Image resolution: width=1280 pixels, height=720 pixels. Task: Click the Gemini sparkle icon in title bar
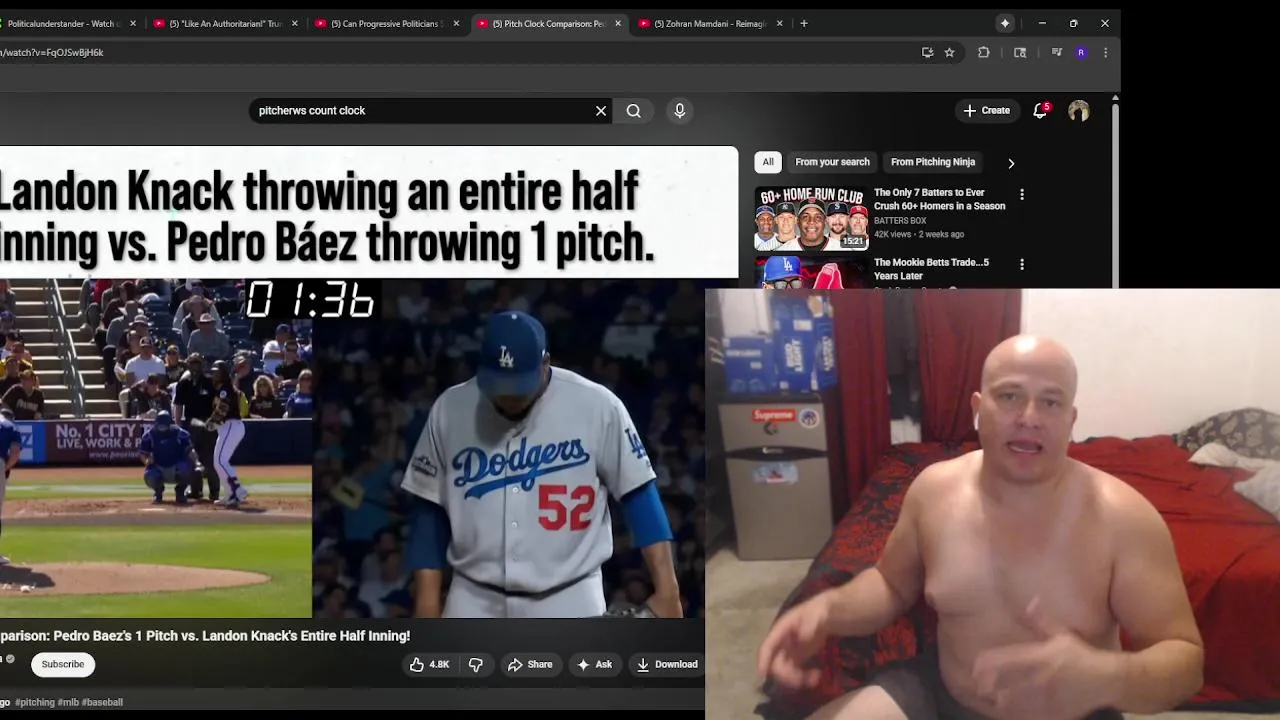coord(1005,23)
